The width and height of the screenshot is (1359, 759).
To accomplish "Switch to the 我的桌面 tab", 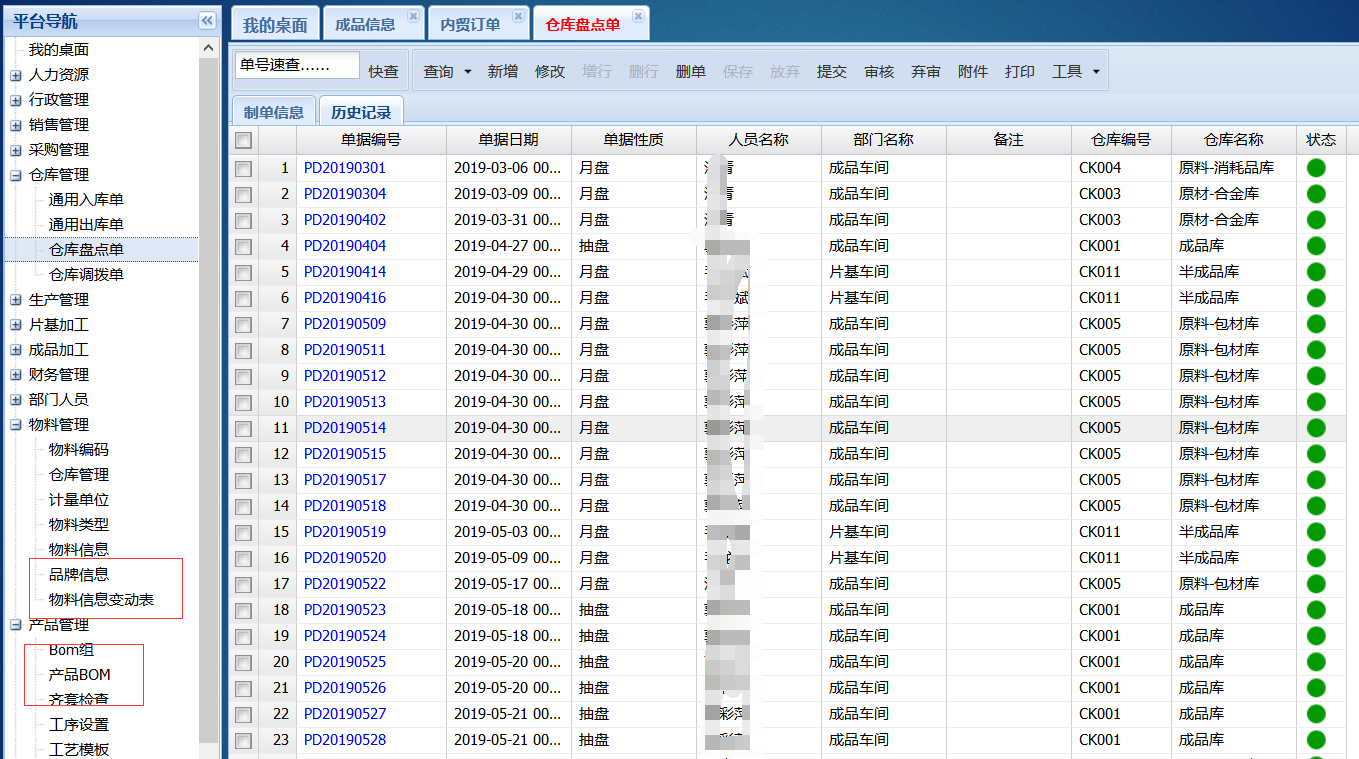I will pyautogui.click(x=274, y=25).
